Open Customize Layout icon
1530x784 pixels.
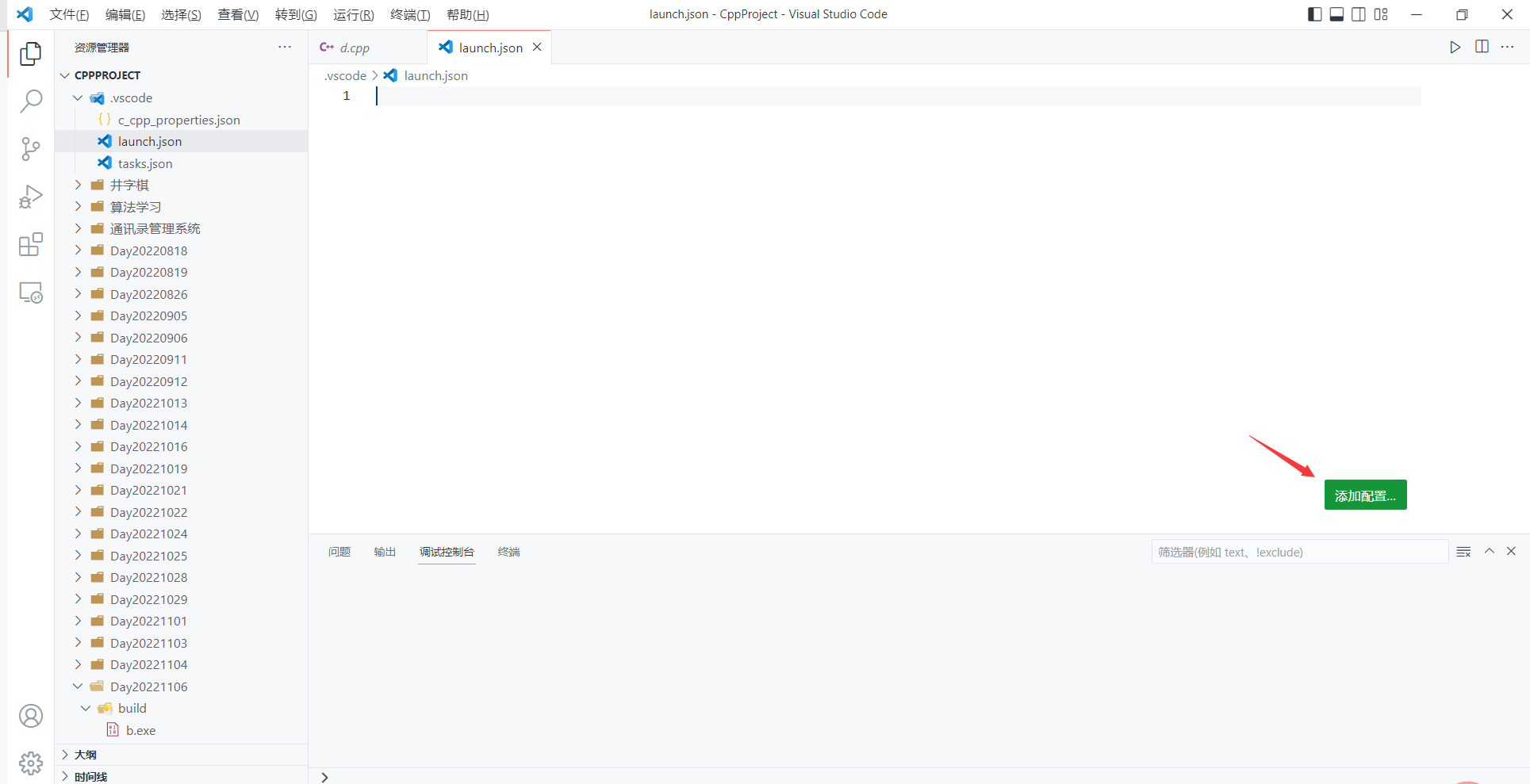tap(1381, 14)
